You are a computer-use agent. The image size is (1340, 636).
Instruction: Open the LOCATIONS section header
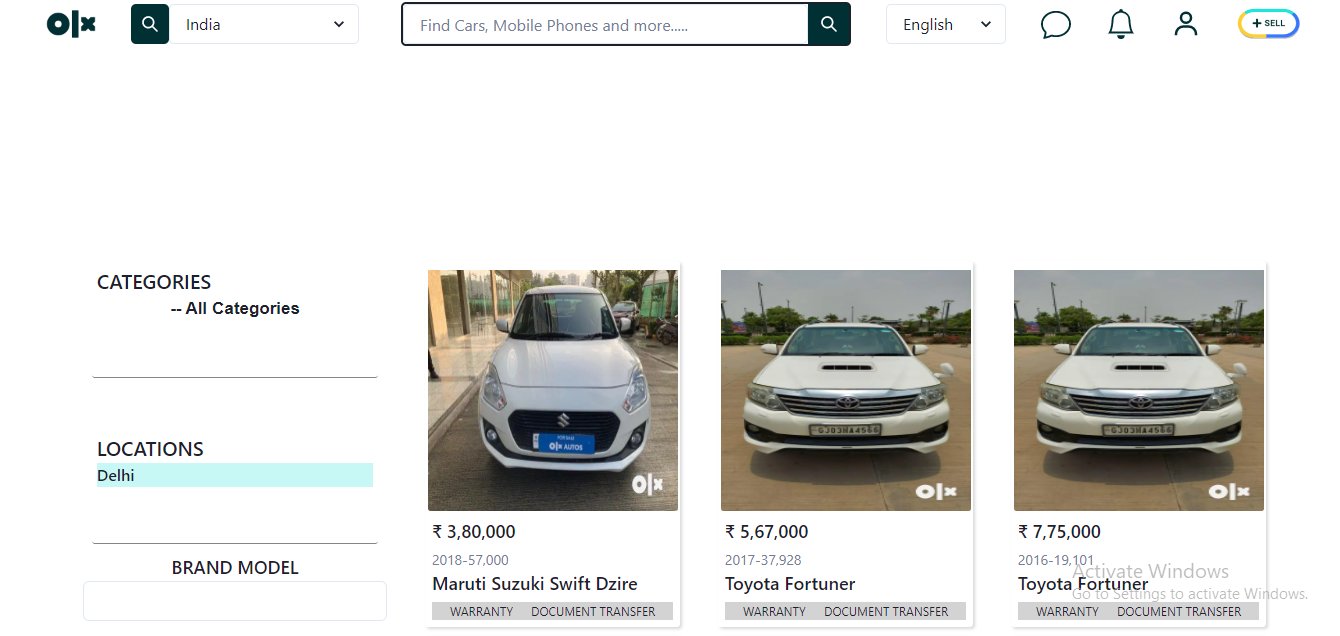150,449
